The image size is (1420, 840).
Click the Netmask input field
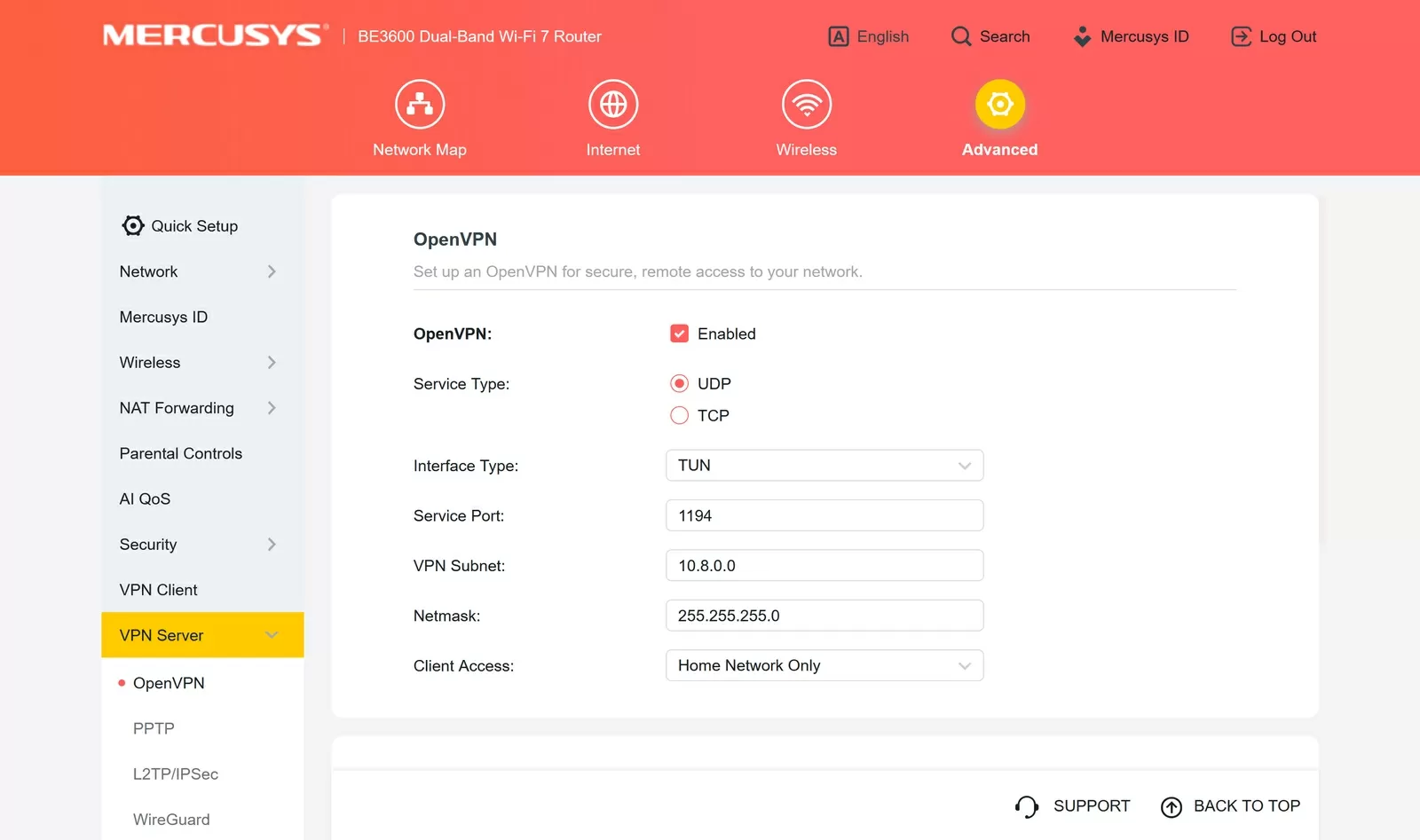[x=824, y=616]
